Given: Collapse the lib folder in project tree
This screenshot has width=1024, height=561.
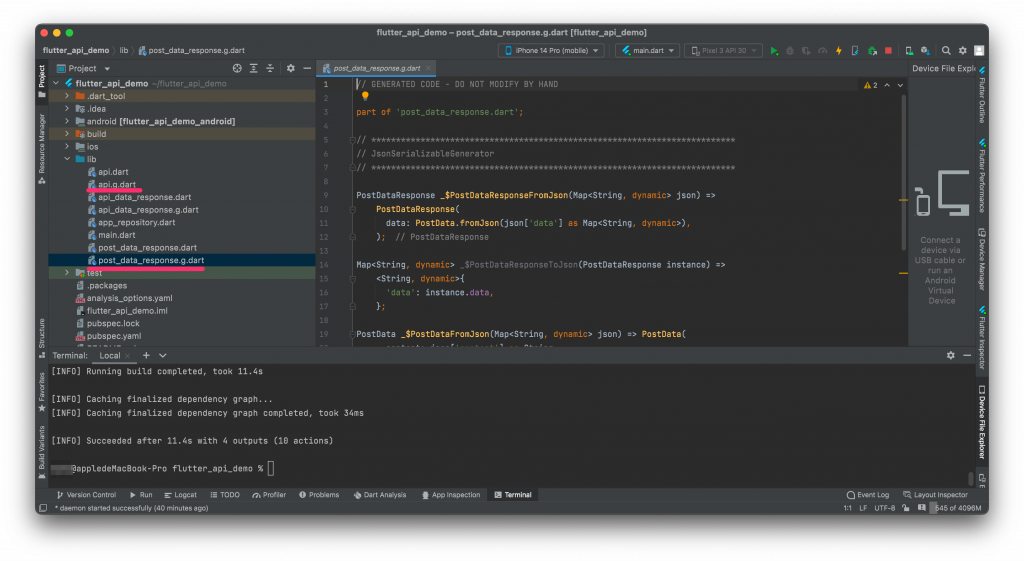Looking at the screenshot, I should pos(67,159).
